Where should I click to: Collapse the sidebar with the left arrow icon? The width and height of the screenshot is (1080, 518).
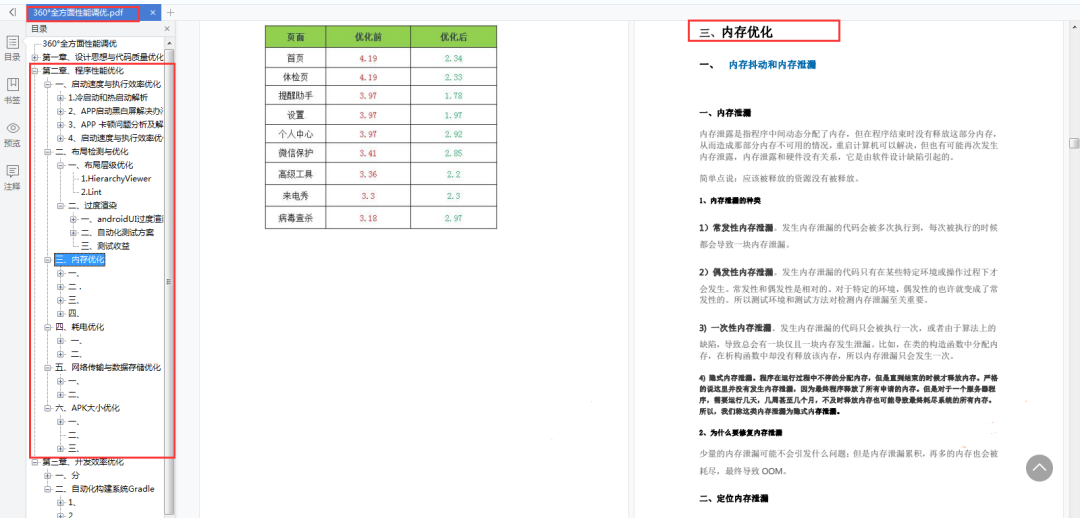[12, 12]
